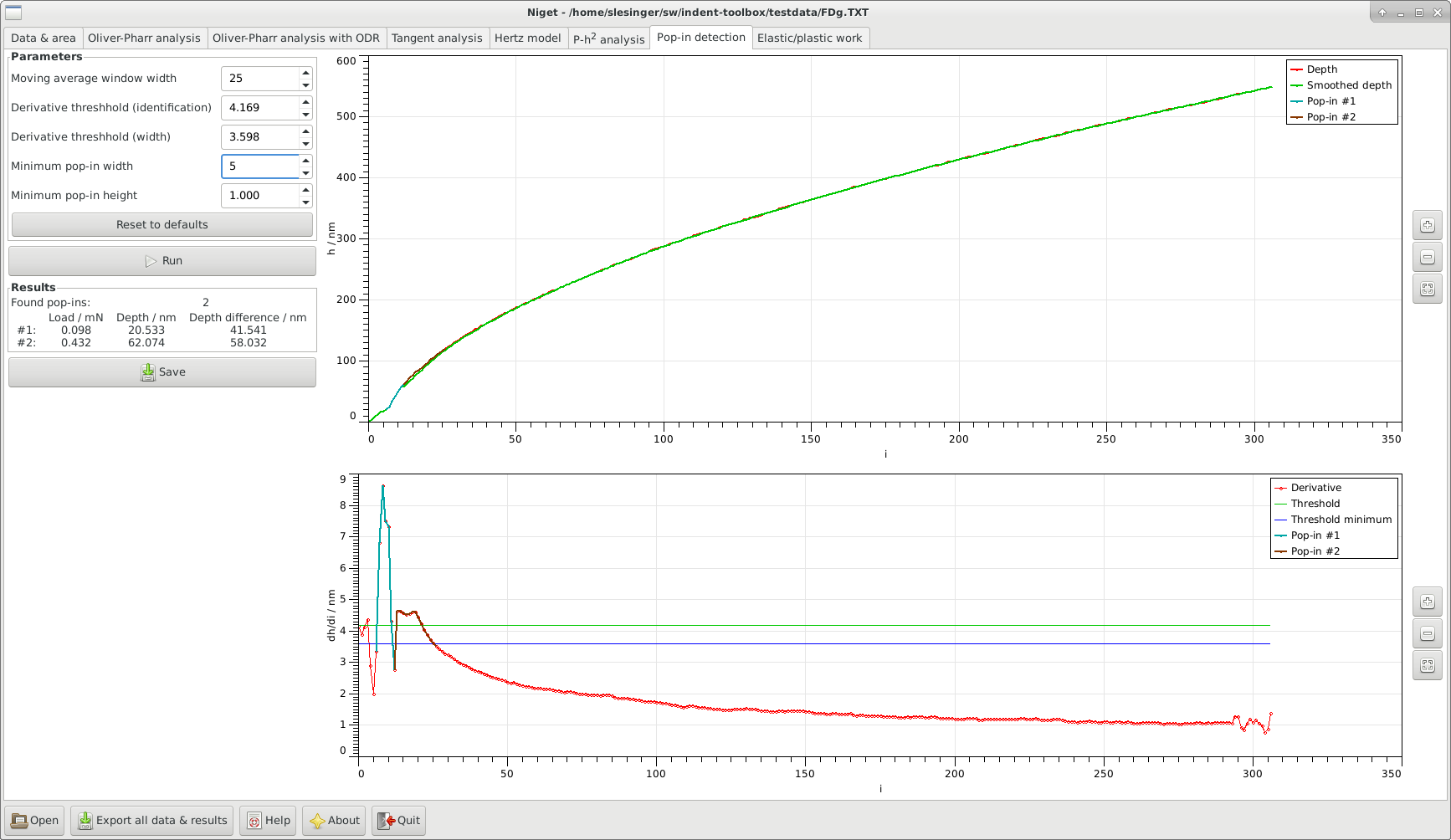Decrease derivative threshold (identification) value
1451x840 pixels.
[305, 114]
